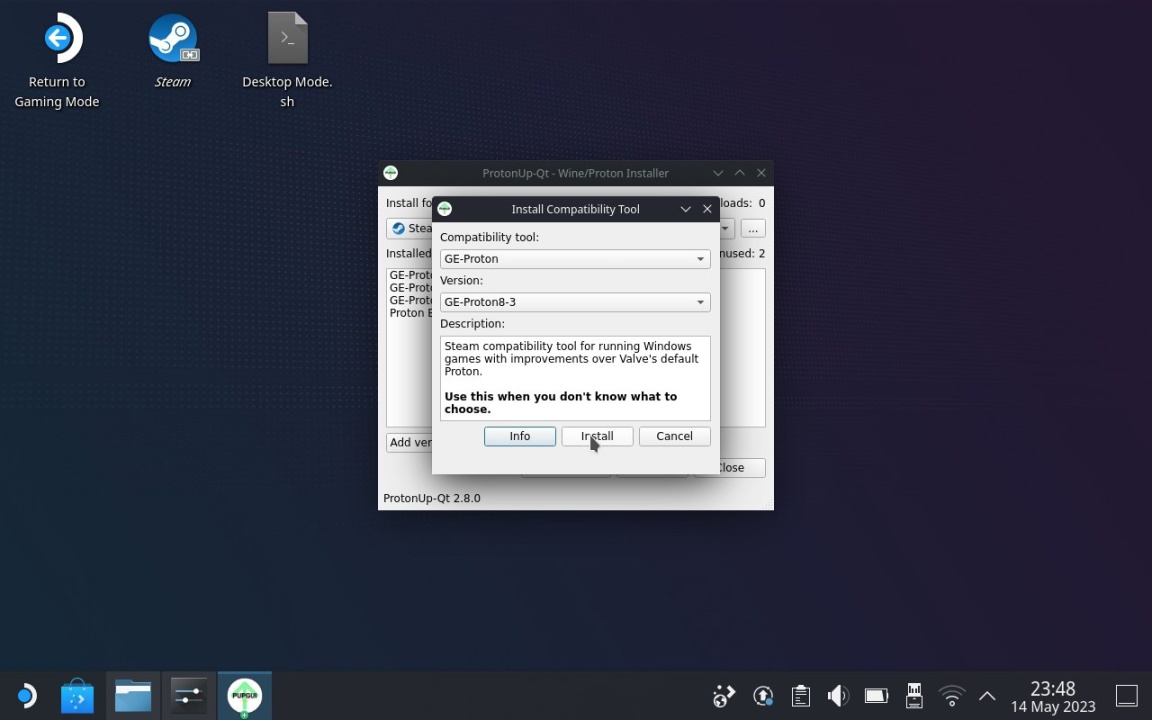Click the ... browse button in ProtonUp-Qt window
The width and height of the screenshot is (1152, 720).
tap(753, 228)
